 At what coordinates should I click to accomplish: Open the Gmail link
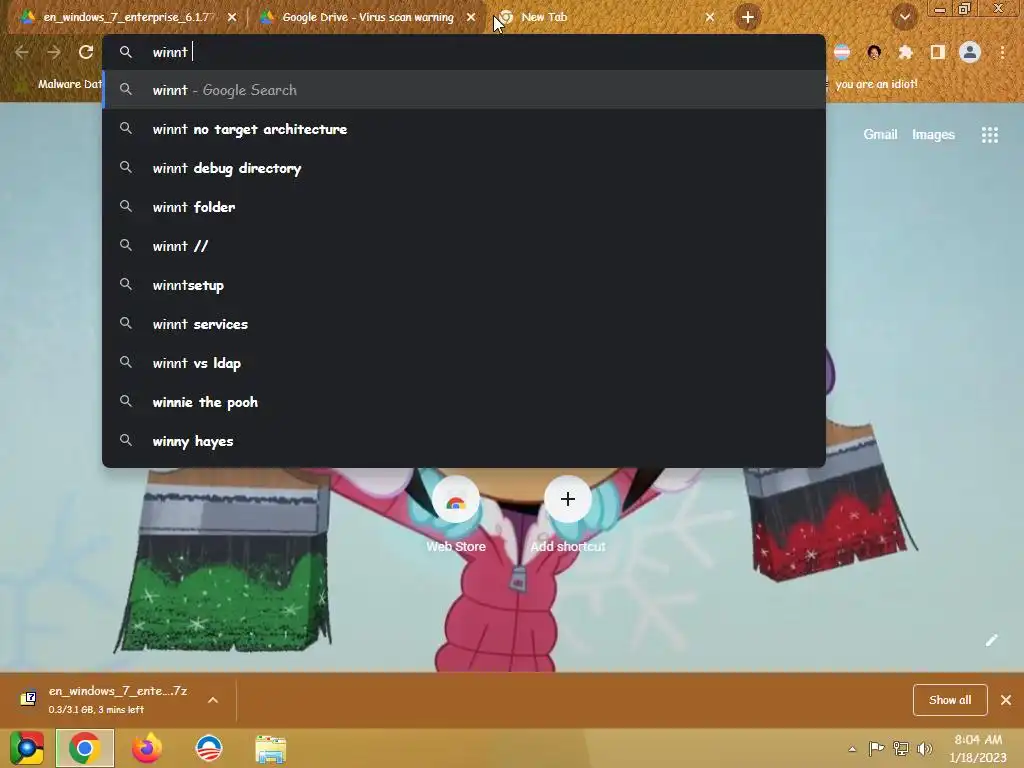(x=880, y=135)
